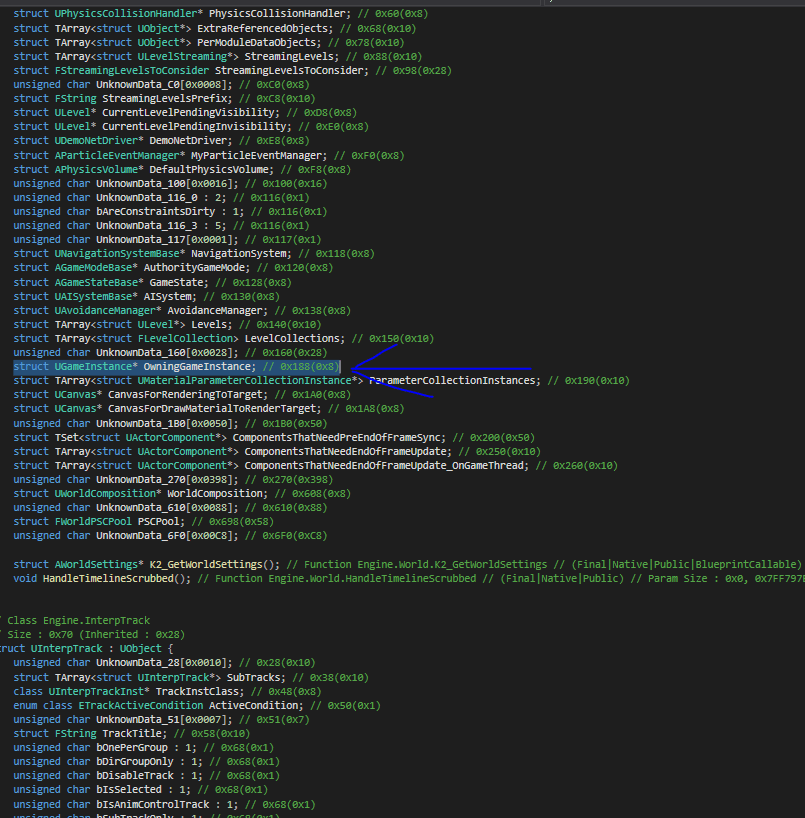Click the UnknownData_270 line
The width and height of the screenshot is (805, 818).
[173, 480]
